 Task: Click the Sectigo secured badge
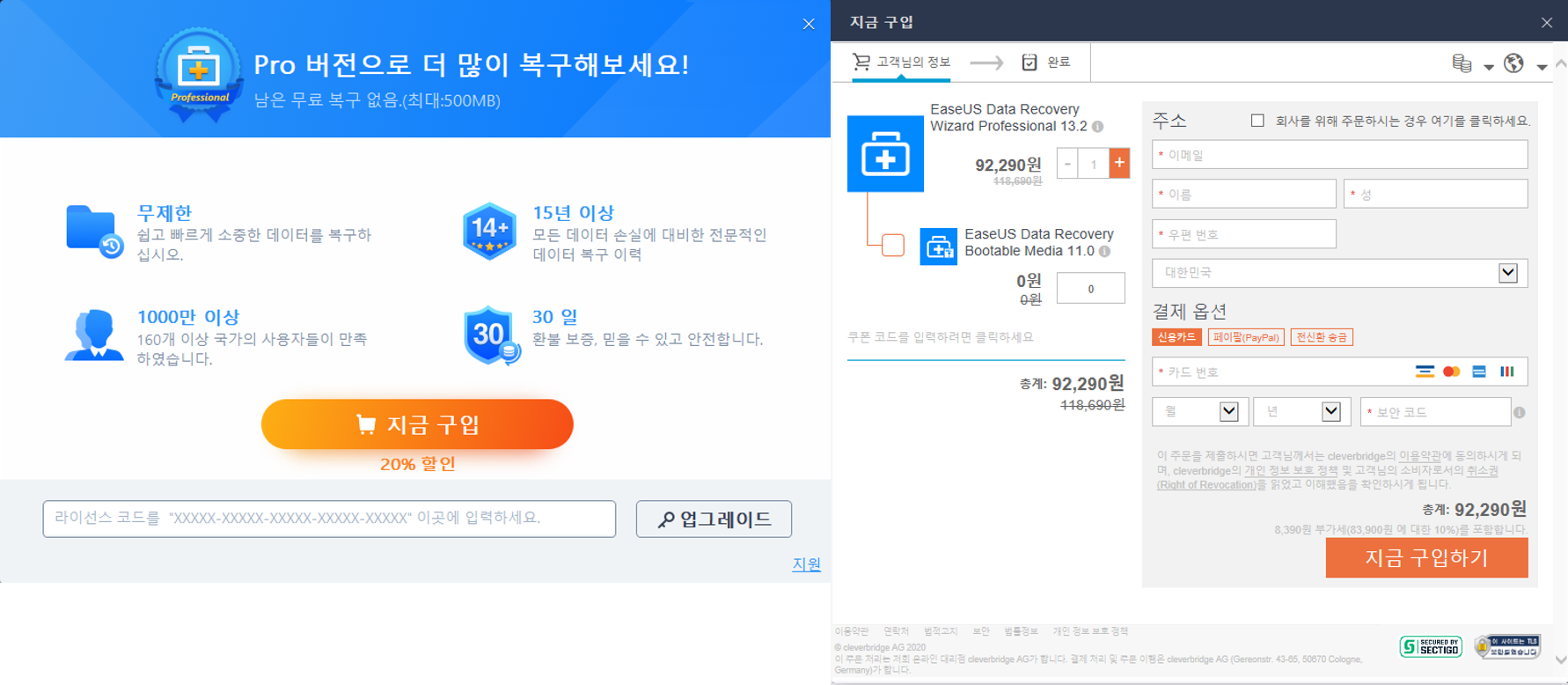[x=1430, y=647]
